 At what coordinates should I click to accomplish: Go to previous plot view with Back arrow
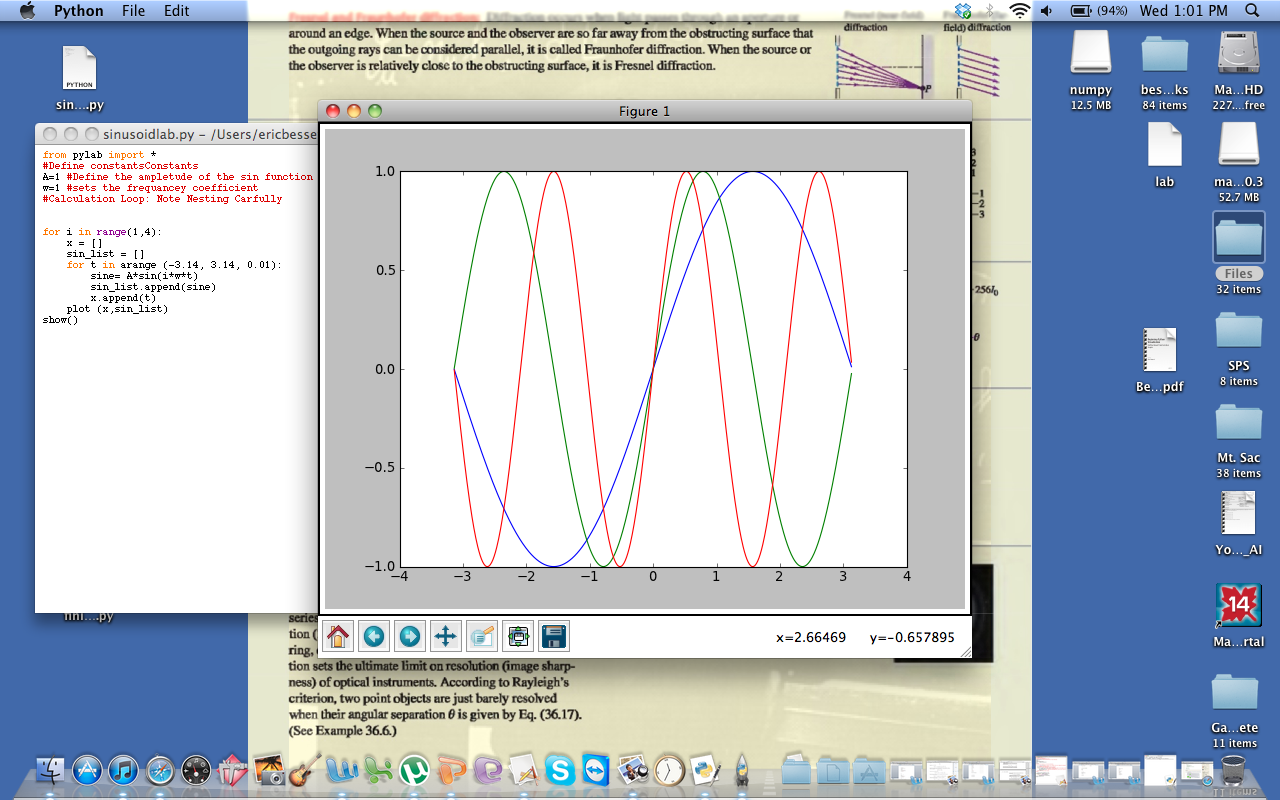[x=373, y=636]
